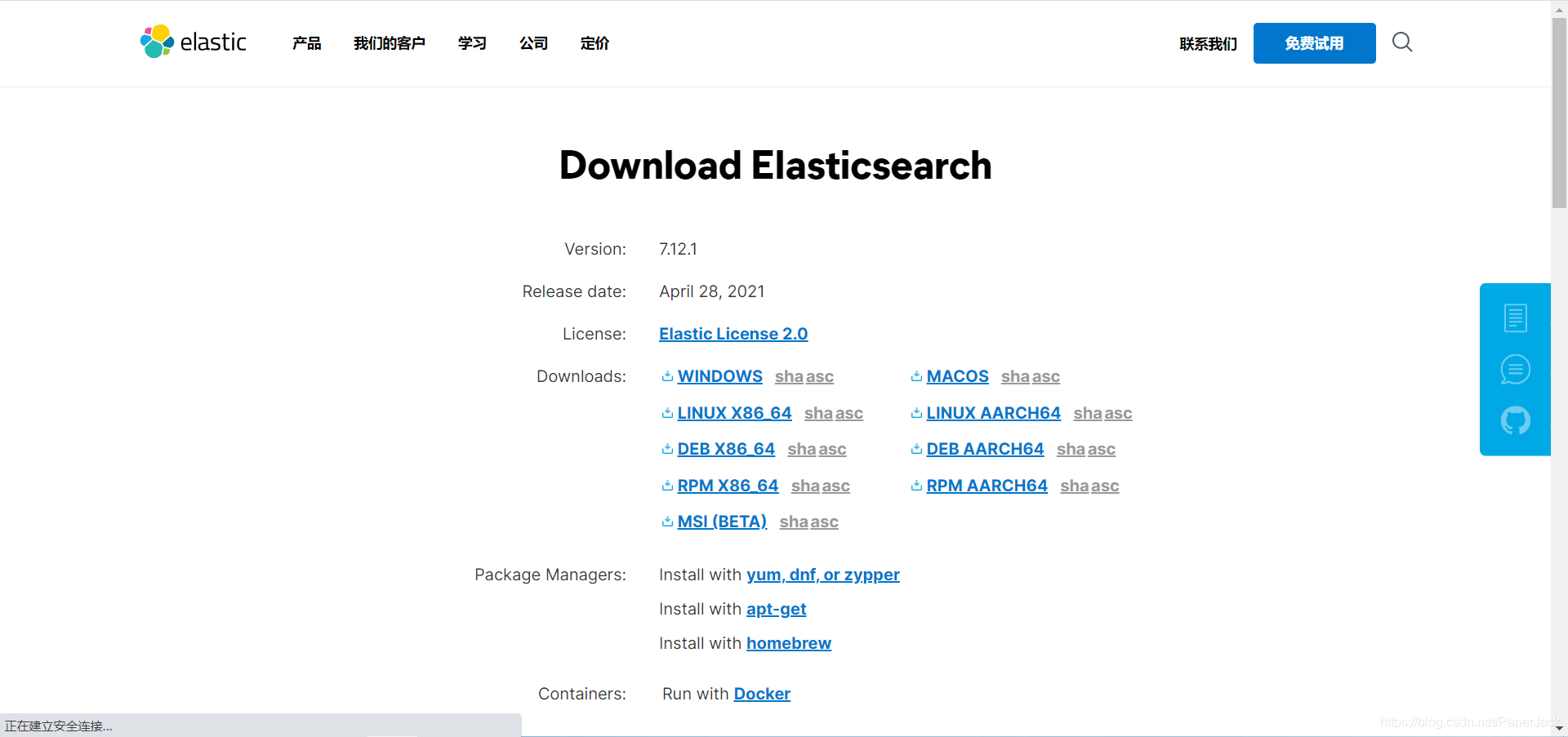Open the 学习 menu
Image resolution: width=1568 pixels, height=737 pixels.
472,43
